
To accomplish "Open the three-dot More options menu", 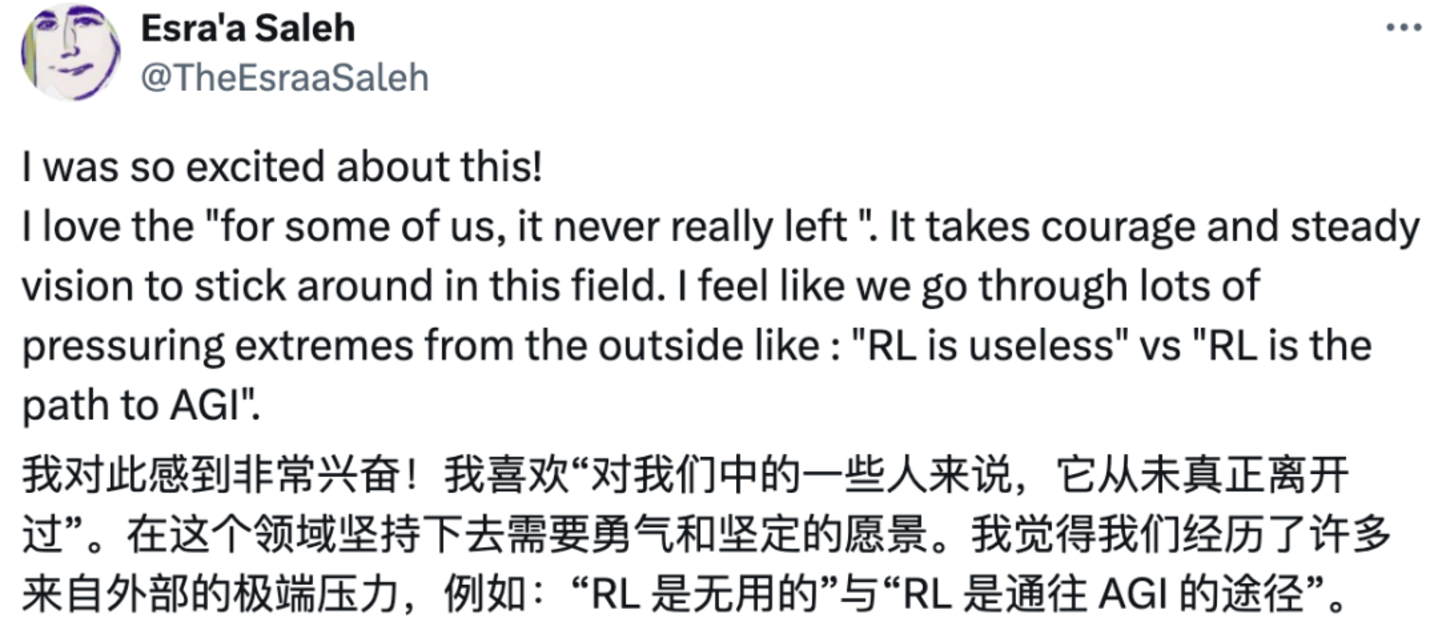I will coord(1402,27).
